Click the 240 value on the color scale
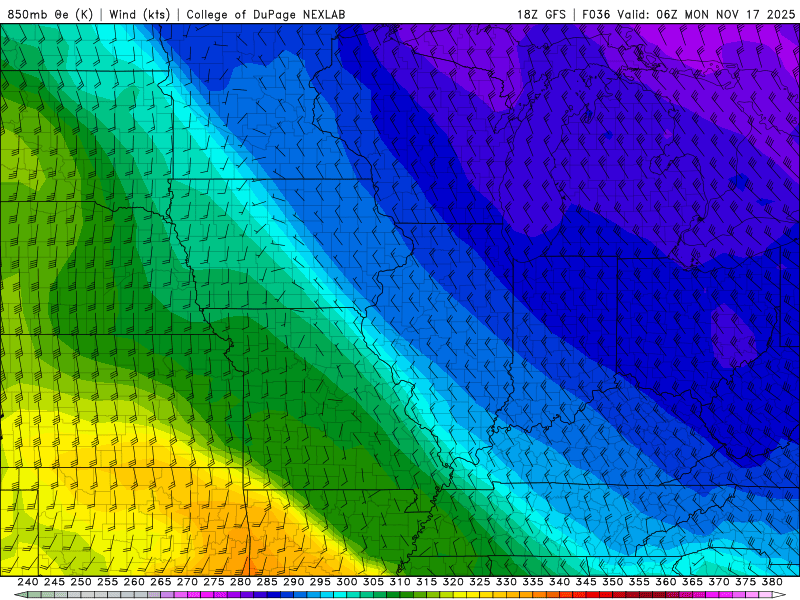Viewport: 800px width, 600px height. (28, 582)
